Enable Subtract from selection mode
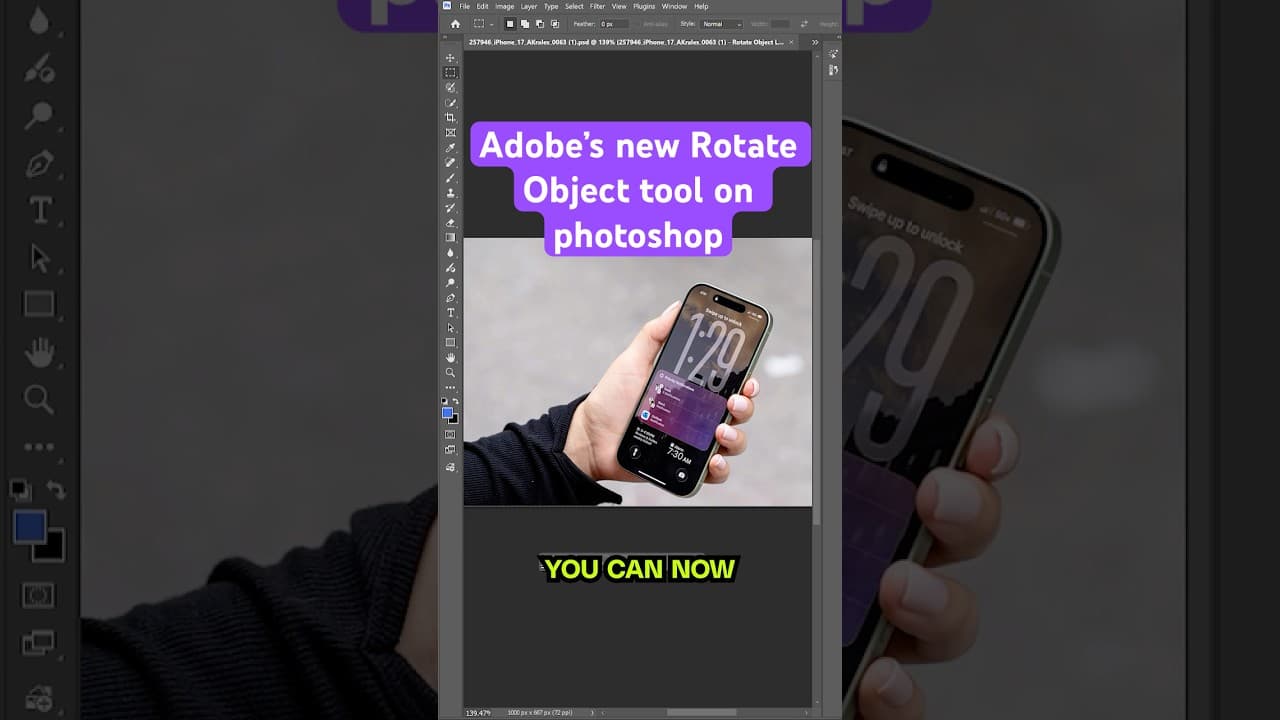This screenshot has height=720, width=1280. click(x=539, y=23)
